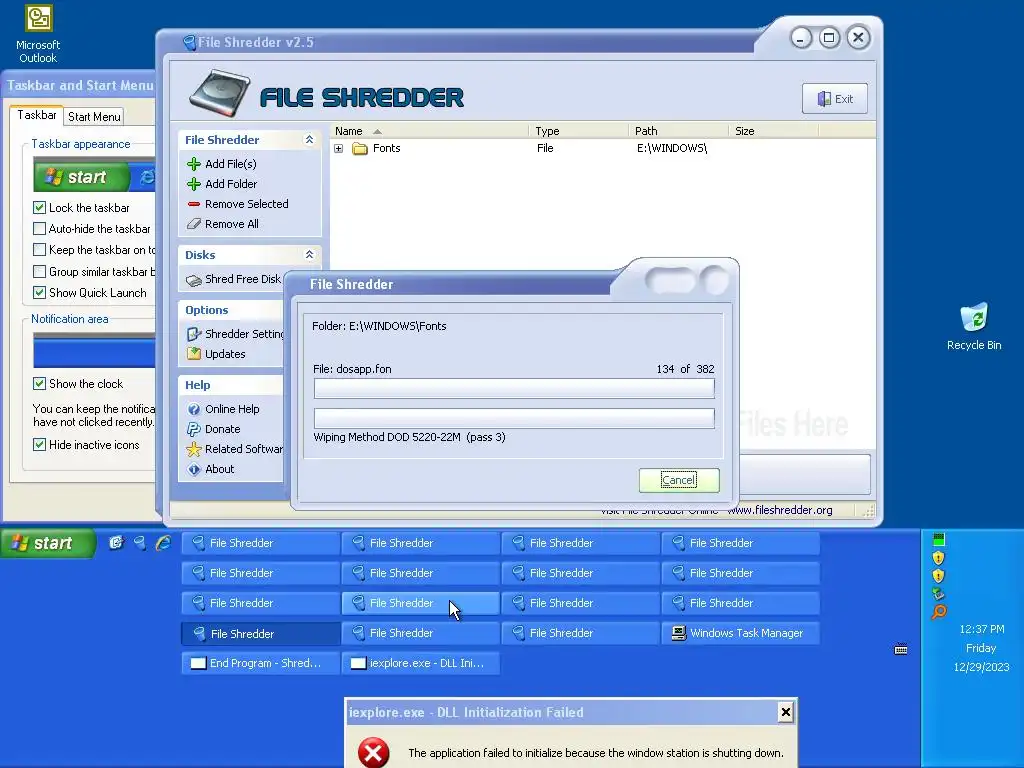Image resolution: width=1024 pixels, height=768 pixels.
Task: Switch to the Taskbar tab
Action: pyautogui.click(x=37, y=115)
